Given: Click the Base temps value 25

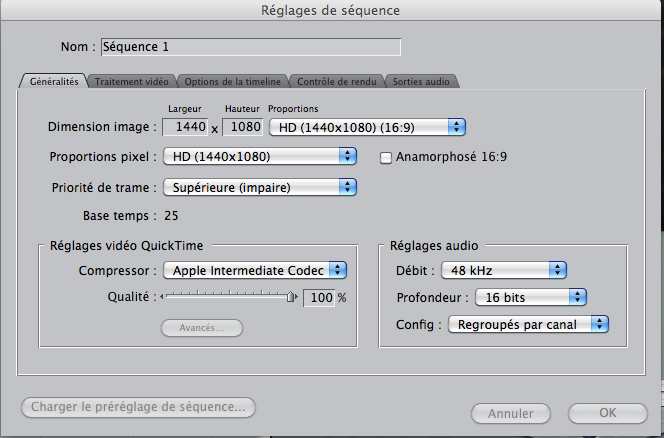Looking at the screenshot, I should [x=171, y=216].
